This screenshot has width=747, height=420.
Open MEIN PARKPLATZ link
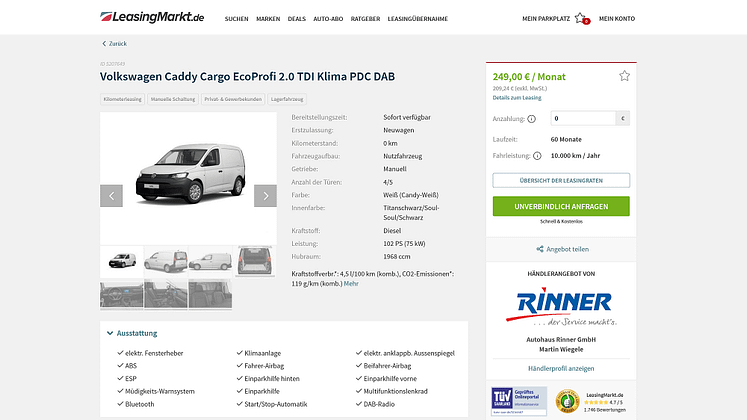(546, 19)
